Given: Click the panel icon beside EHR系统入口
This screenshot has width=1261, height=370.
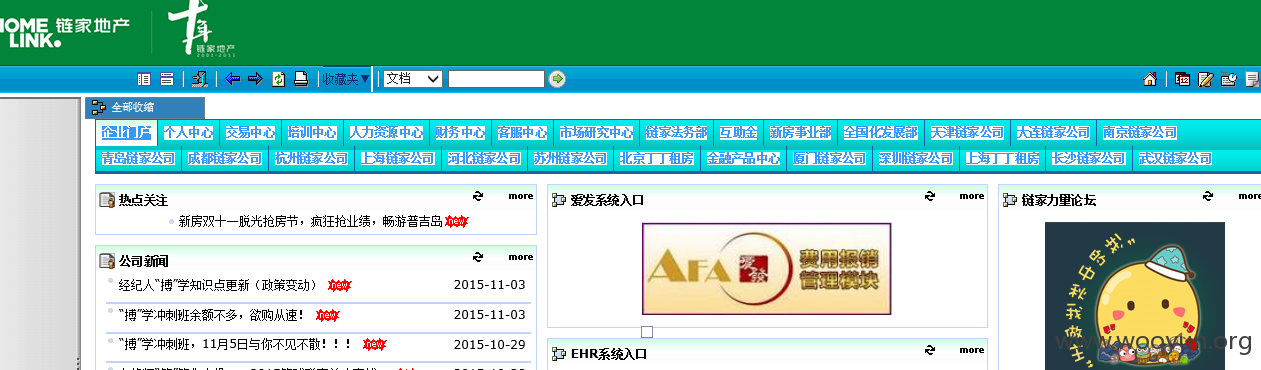Looking at the screenshot, I should (559, 355).
